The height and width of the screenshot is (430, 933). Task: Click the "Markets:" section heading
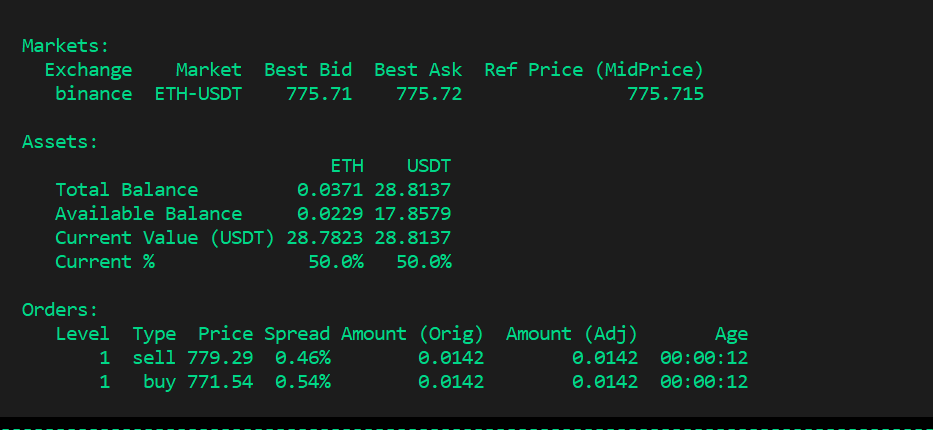click(66, 46)
